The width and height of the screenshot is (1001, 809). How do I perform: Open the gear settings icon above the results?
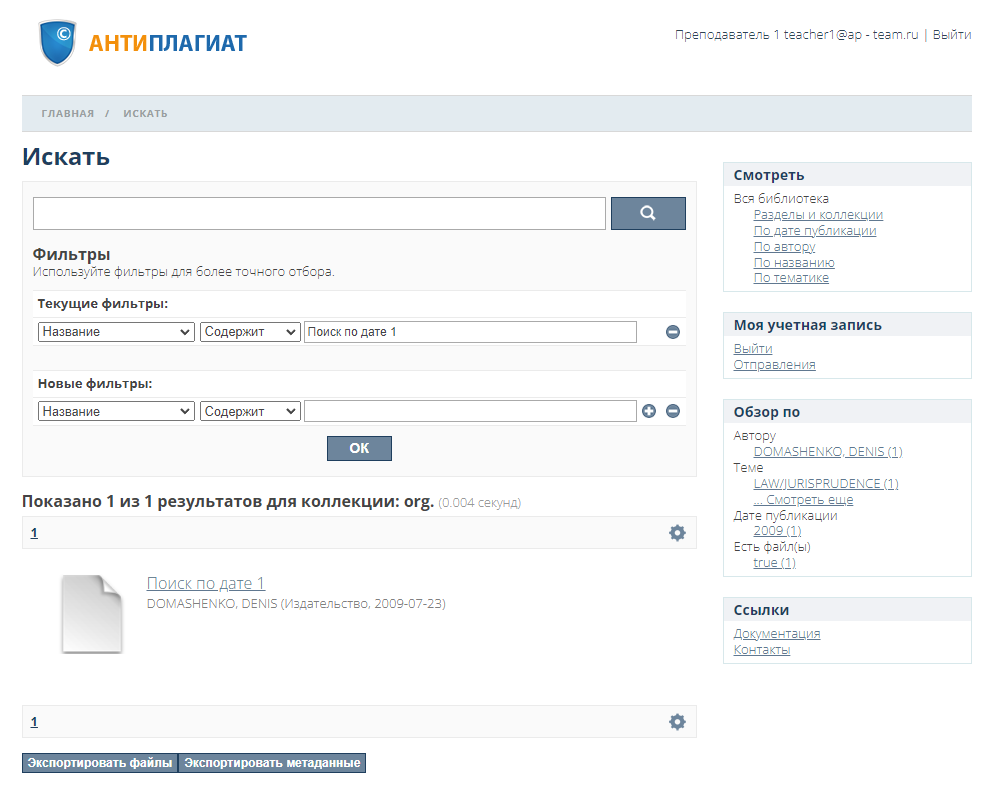(x=677, y=532)
